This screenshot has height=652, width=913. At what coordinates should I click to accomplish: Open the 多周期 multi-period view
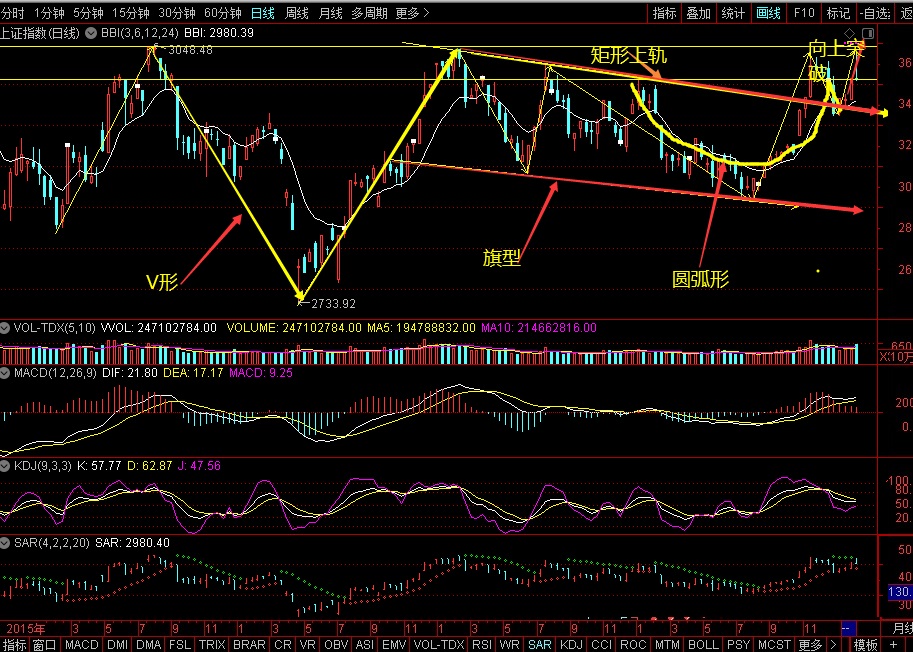pyautogui.click(x=369, y=13)
